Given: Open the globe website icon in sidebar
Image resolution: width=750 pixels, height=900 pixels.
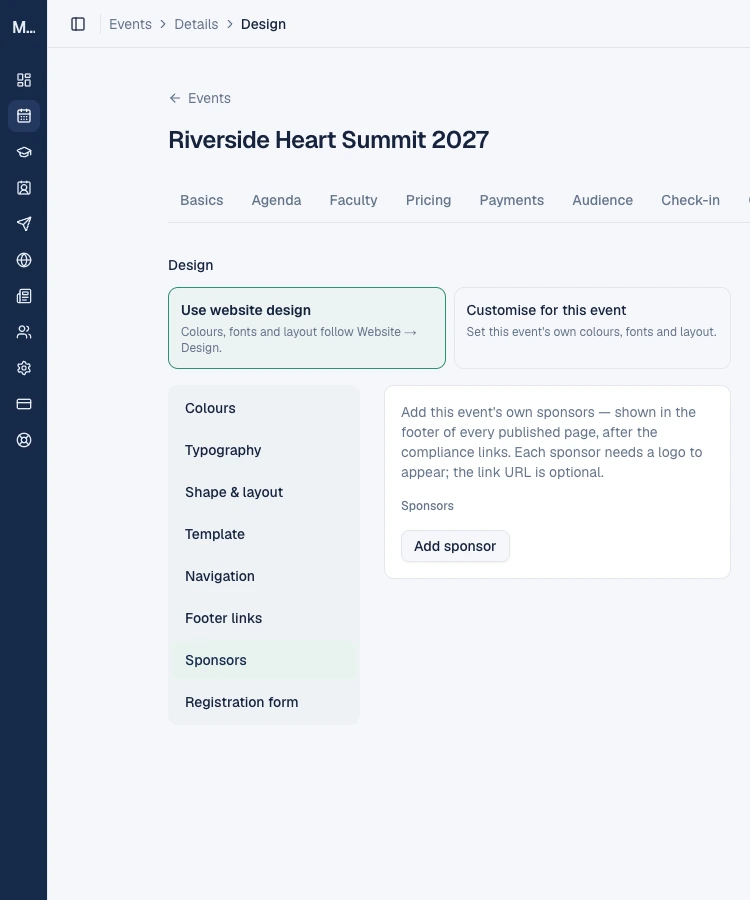Looking at the screenshot, I should (24, 260).
